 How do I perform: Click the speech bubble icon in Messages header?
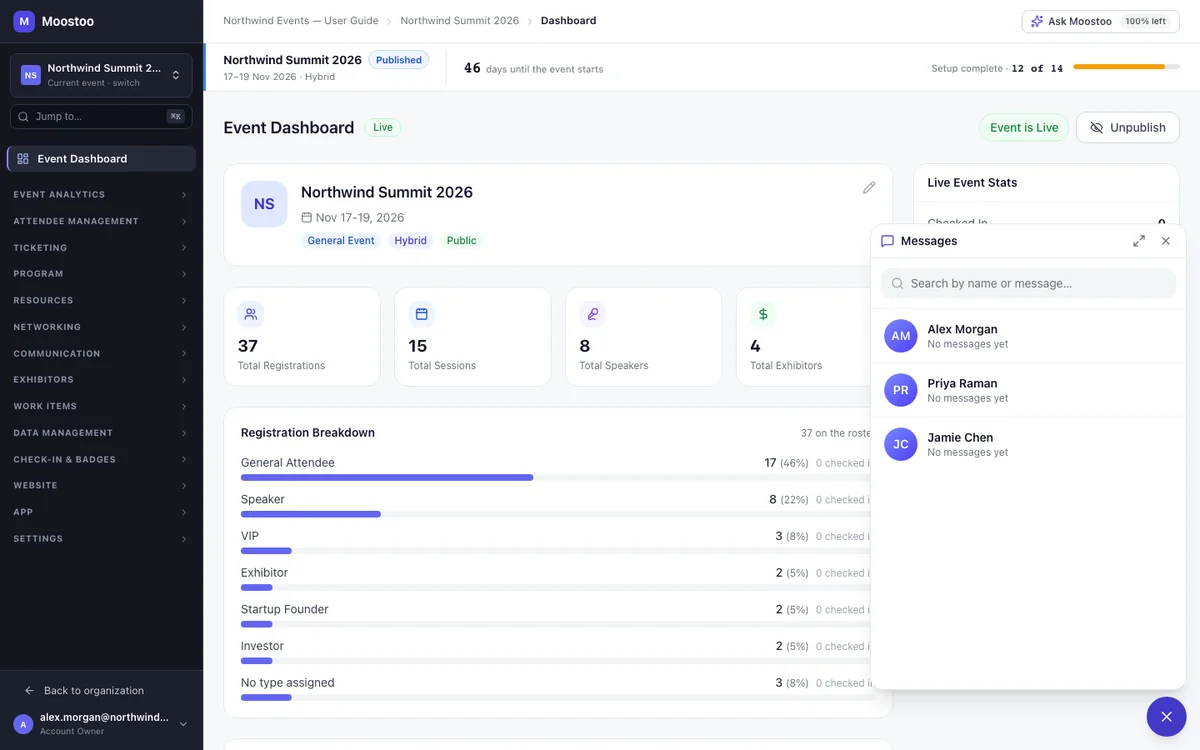[887, 241]
